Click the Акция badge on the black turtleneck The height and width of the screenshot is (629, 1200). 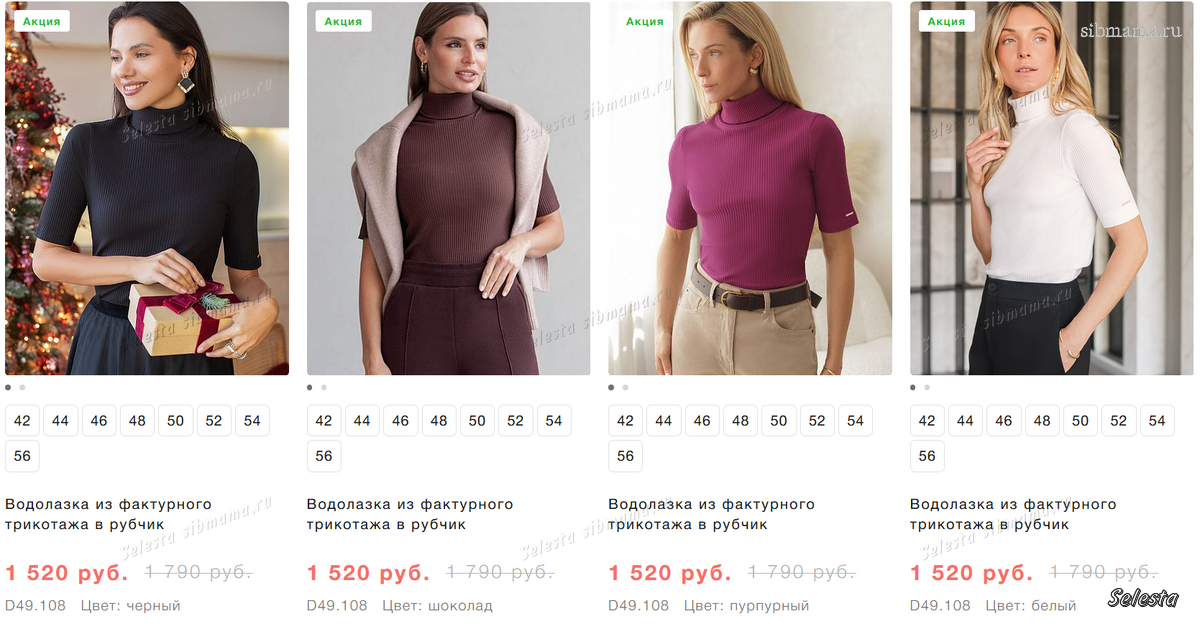(x=41, y=21)
